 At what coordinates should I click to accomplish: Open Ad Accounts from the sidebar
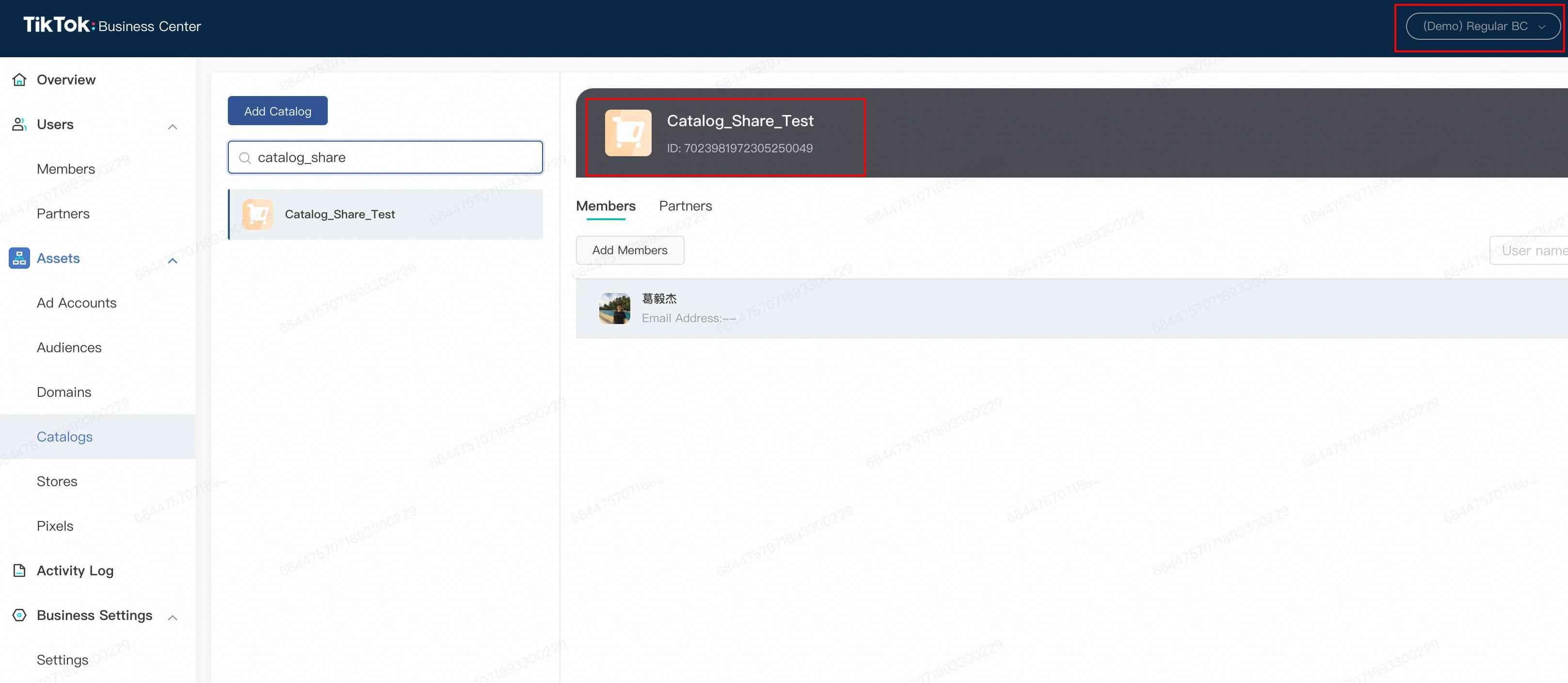pyautogui.click(x=76, y=303)
